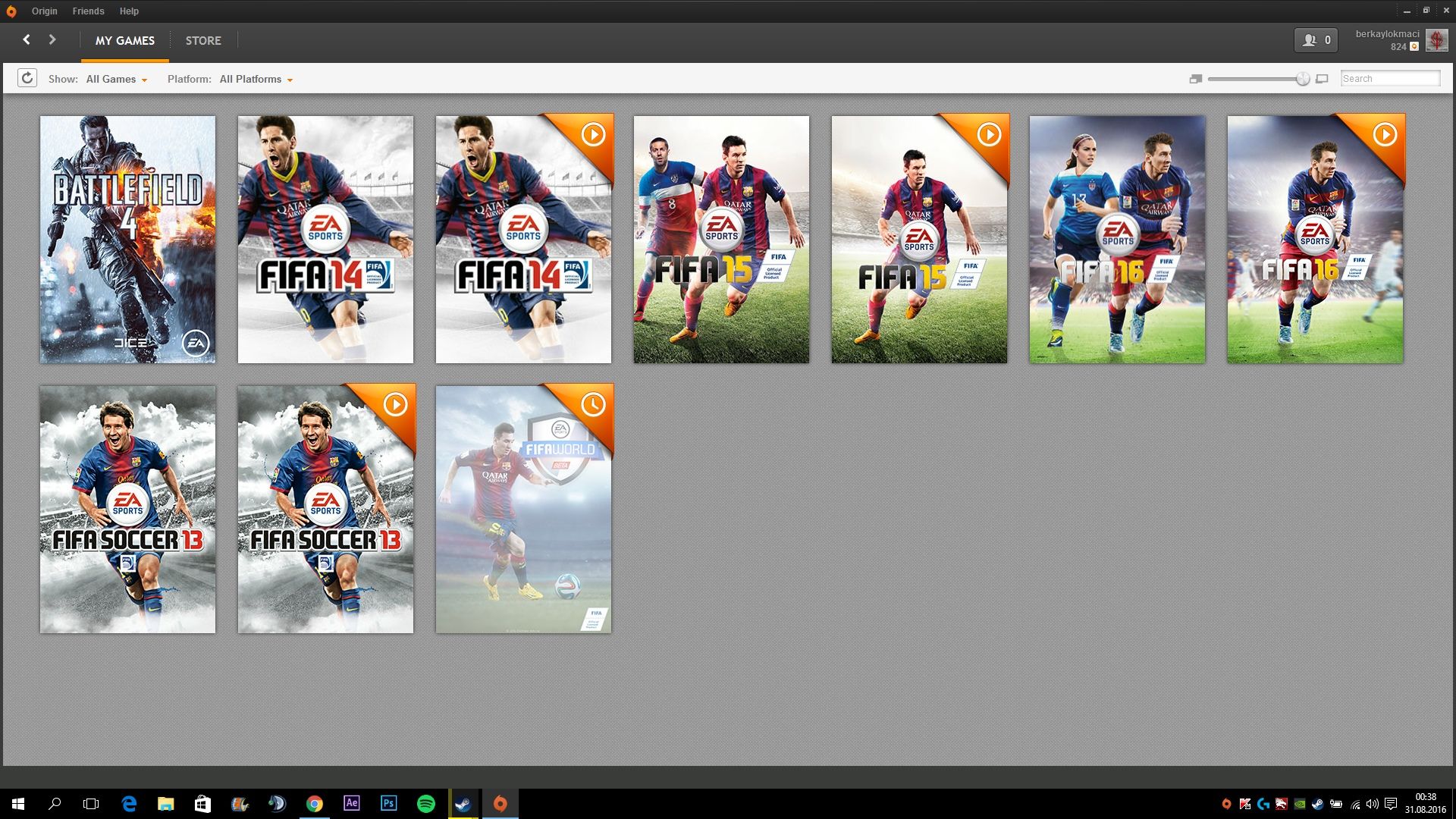Click the berkaylokmaci username
1456x819 pixels.
click(1387, 34)
